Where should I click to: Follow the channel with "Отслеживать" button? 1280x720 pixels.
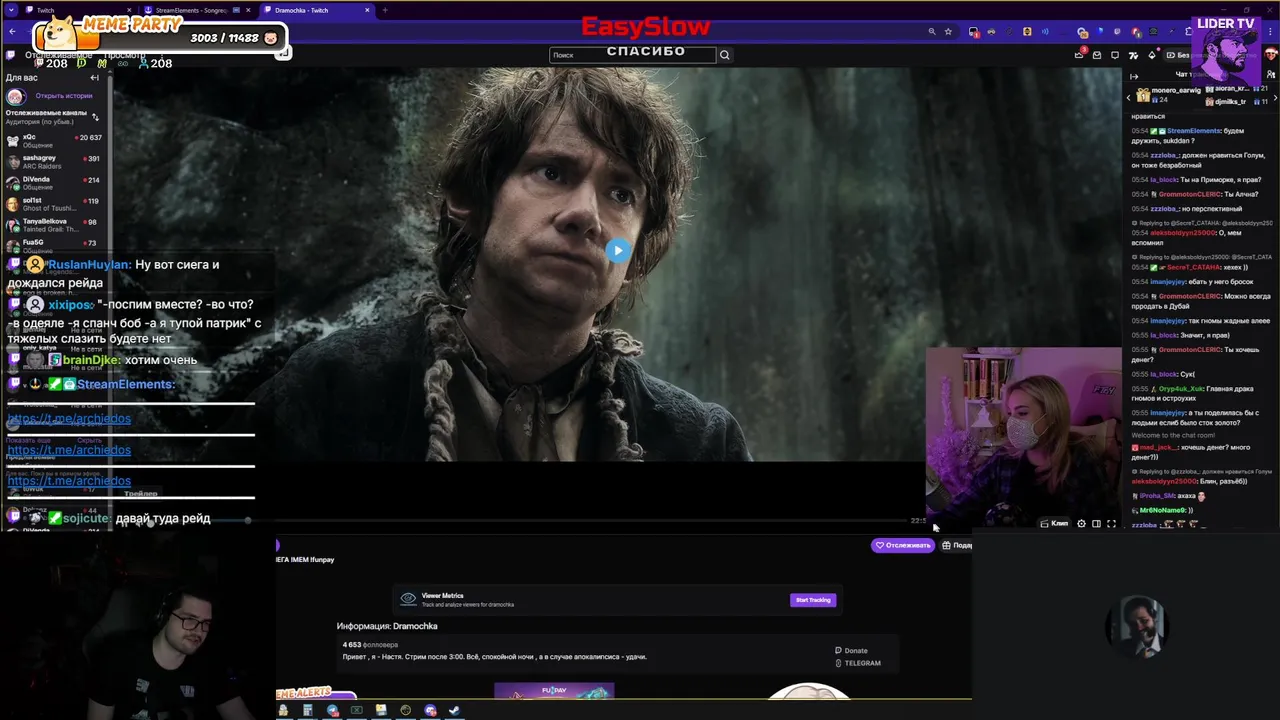pos(903,545)
